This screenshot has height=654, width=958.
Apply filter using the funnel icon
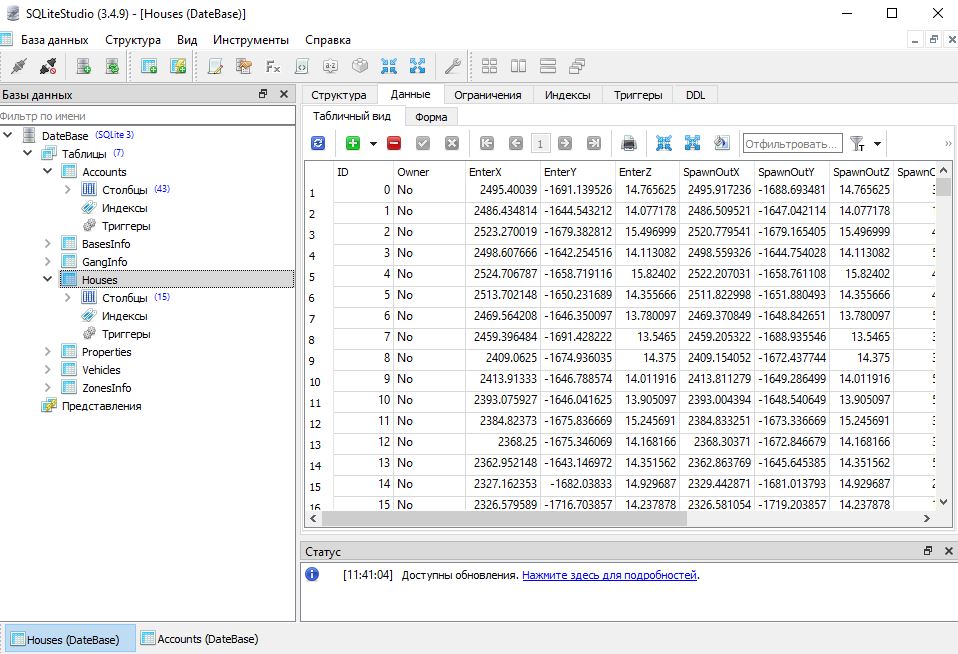coord(857,144)
